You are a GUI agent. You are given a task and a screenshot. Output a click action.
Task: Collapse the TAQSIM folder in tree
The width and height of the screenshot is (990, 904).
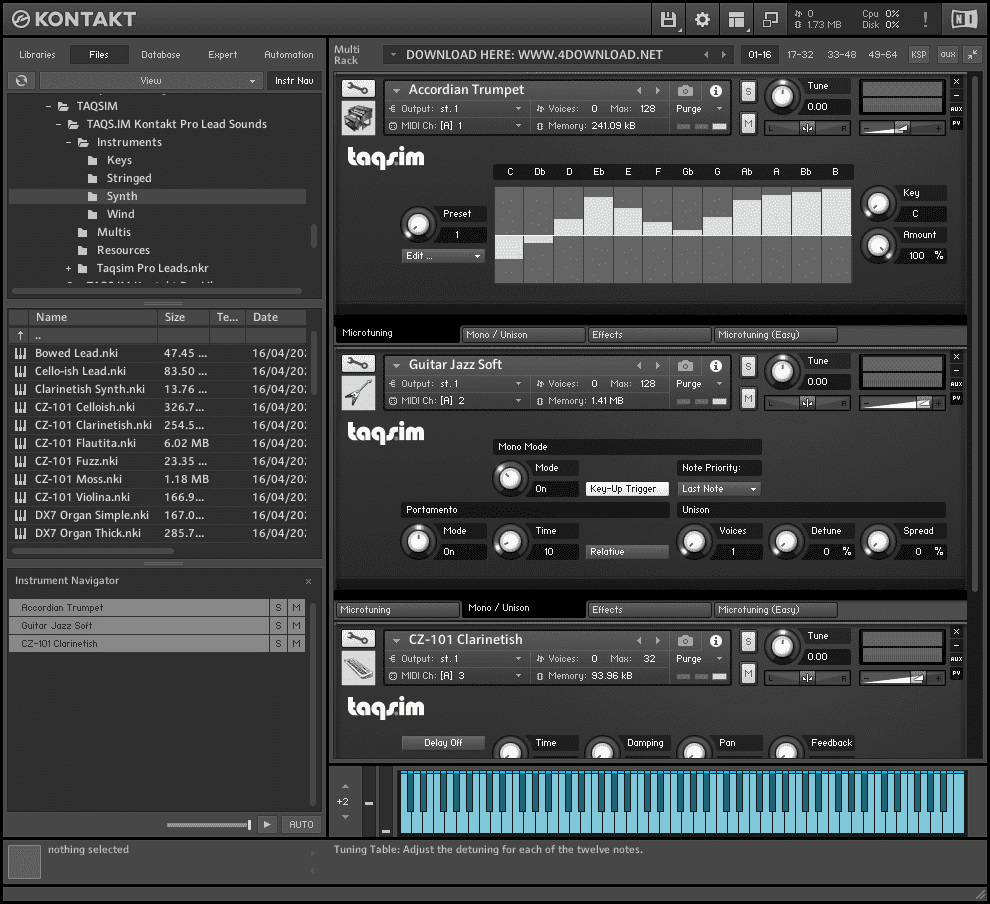click(49, 107)
